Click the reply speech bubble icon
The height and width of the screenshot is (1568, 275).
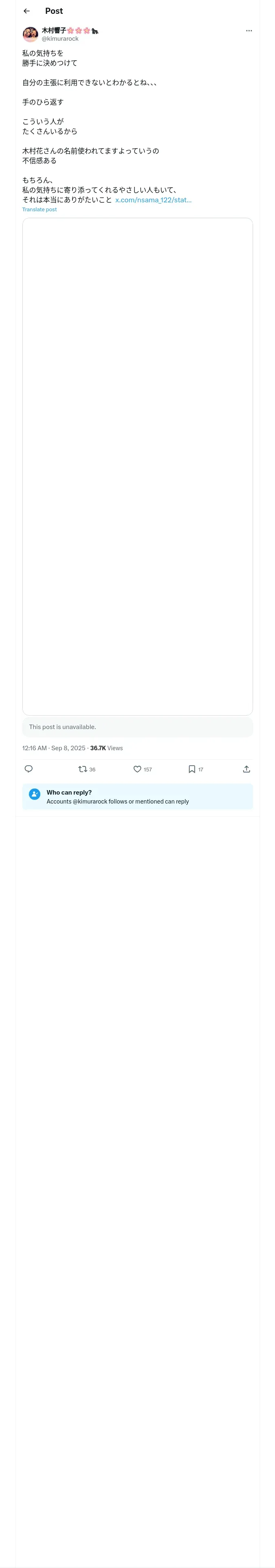coord(29,769)
